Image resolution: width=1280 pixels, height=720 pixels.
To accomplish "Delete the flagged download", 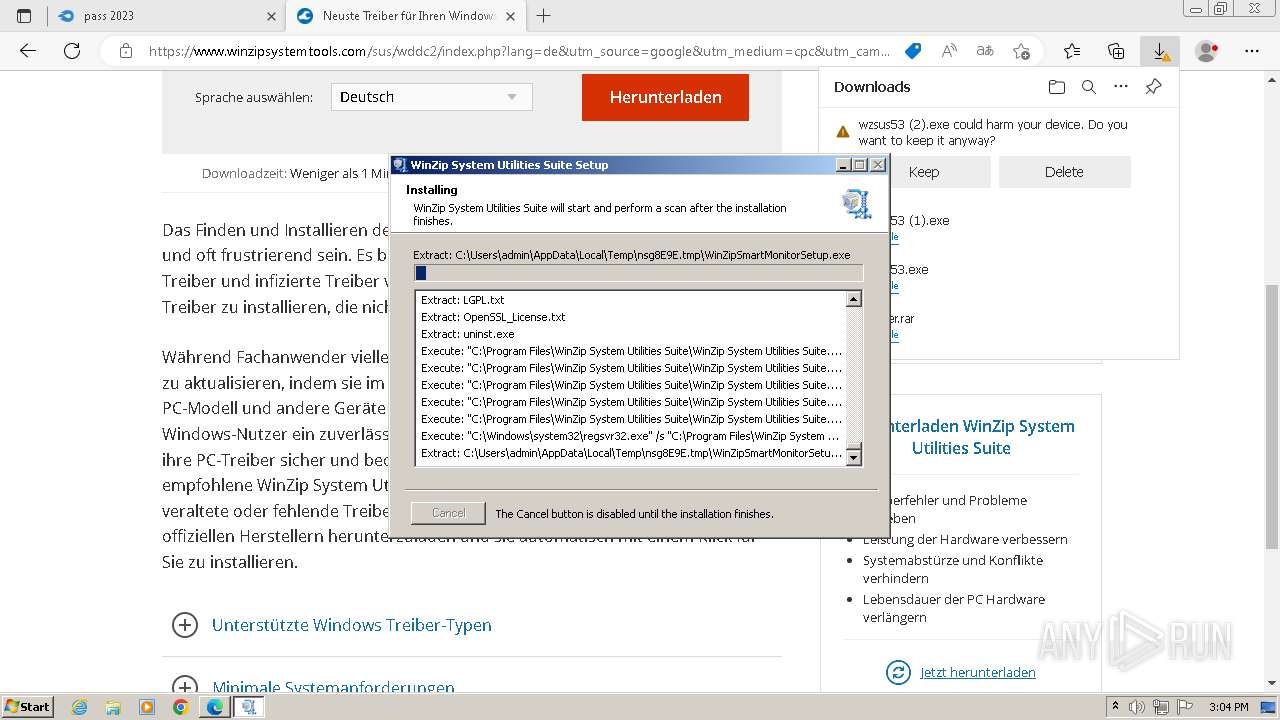I will pos(1064,172).
